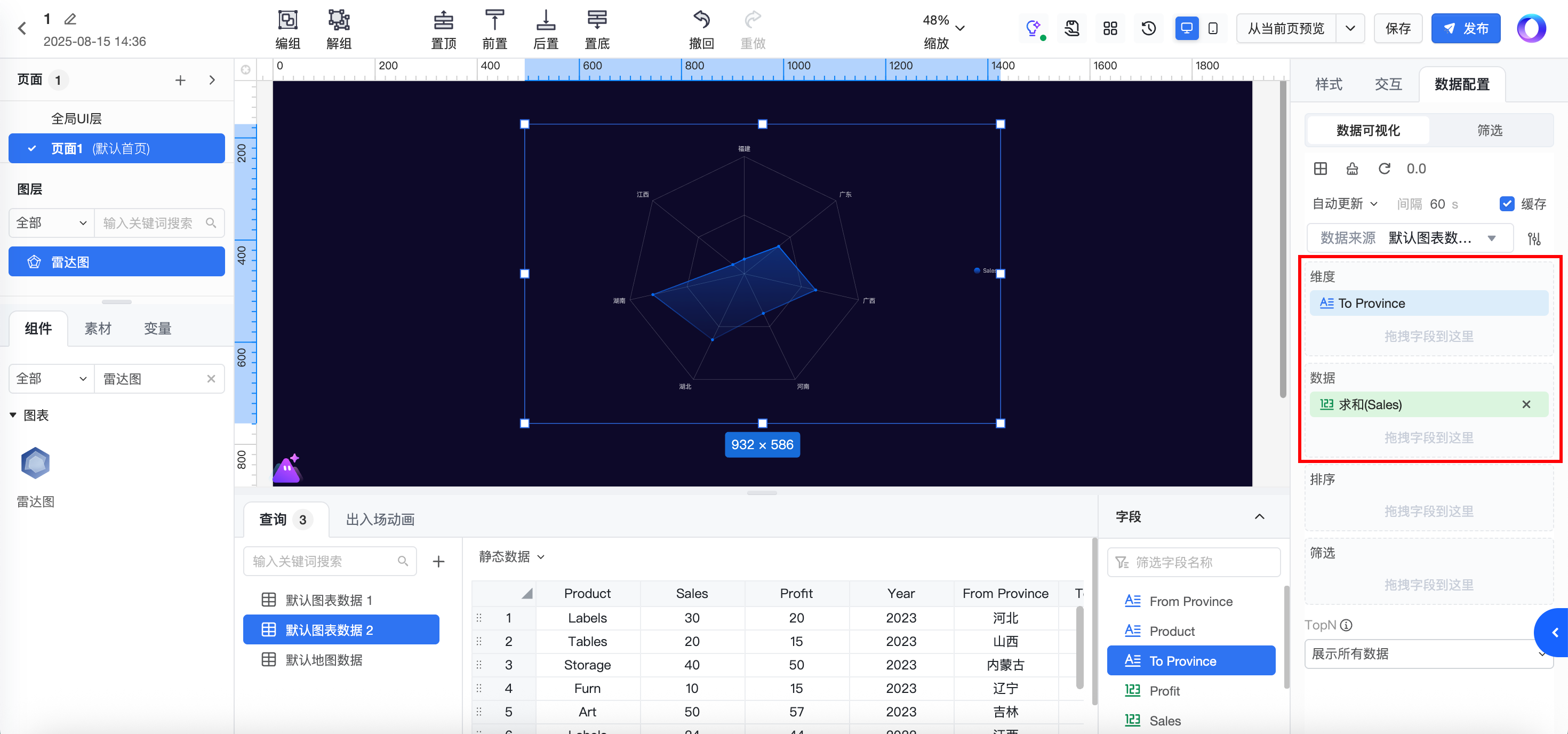This screenshot has height=734, width=1568.
Task: Switch to mobile device view icon
Action: coord(1212,29)
